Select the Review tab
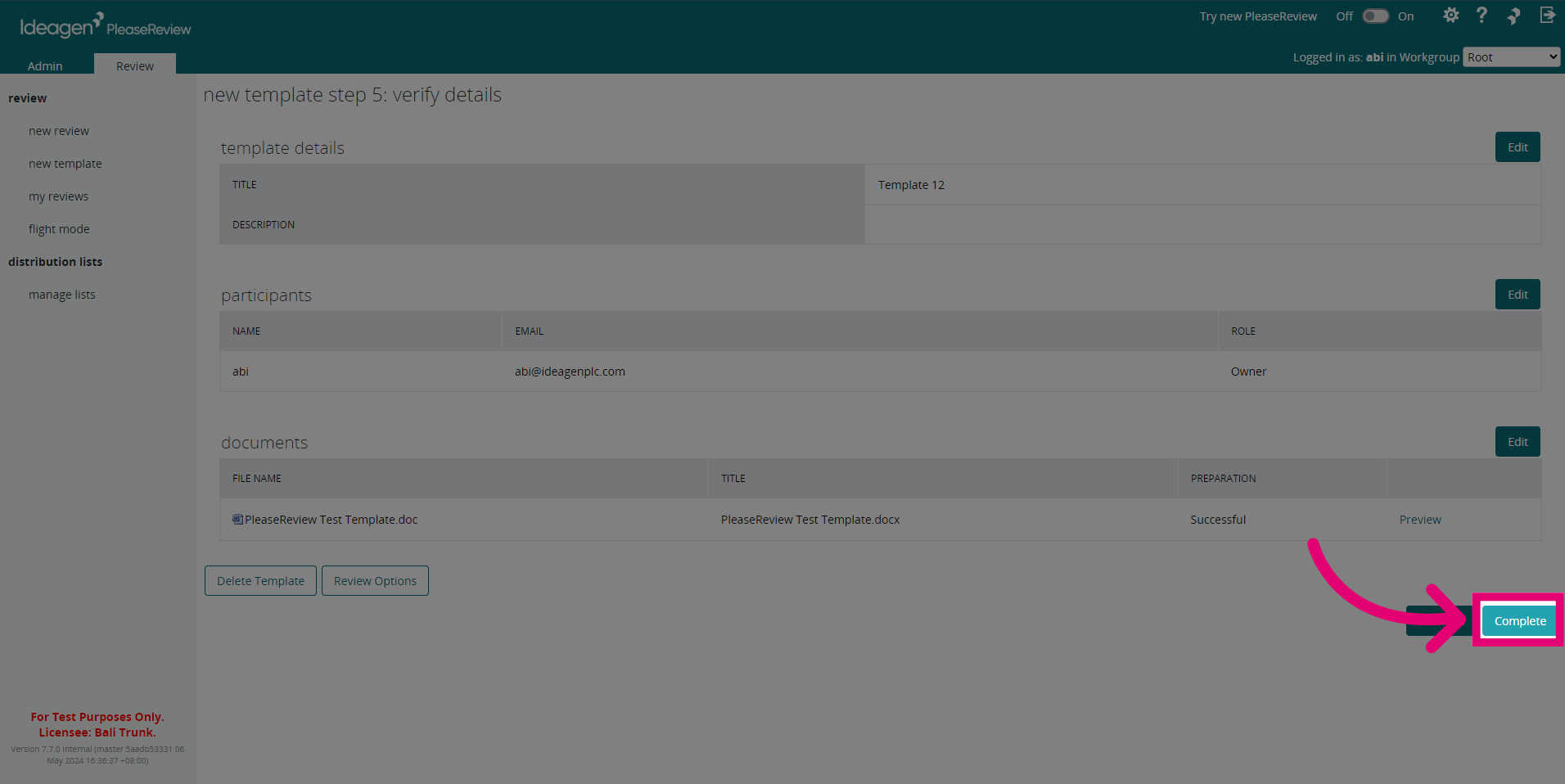This screenshot has width=1565, height=784. click(x=135, y=65)
